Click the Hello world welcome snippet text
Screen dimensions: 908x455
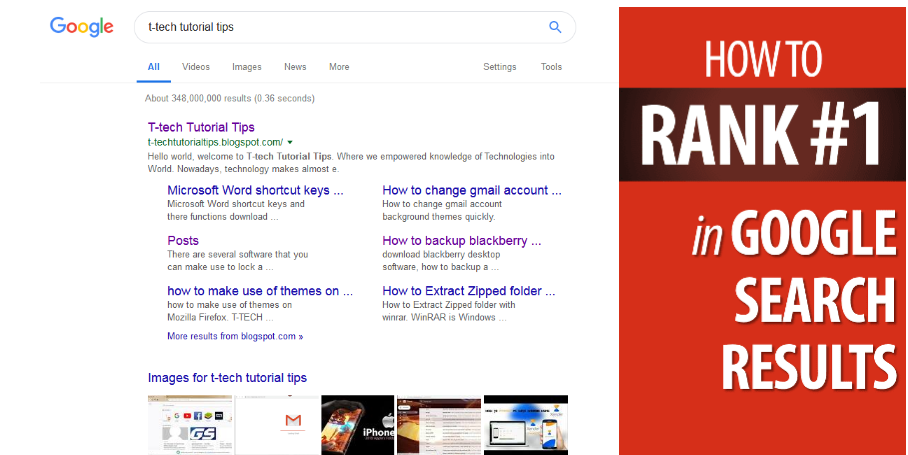351,163
